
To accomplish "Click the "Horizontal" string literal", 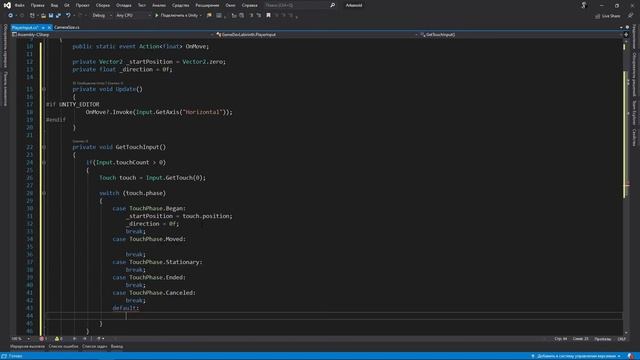I will (202, 112).
